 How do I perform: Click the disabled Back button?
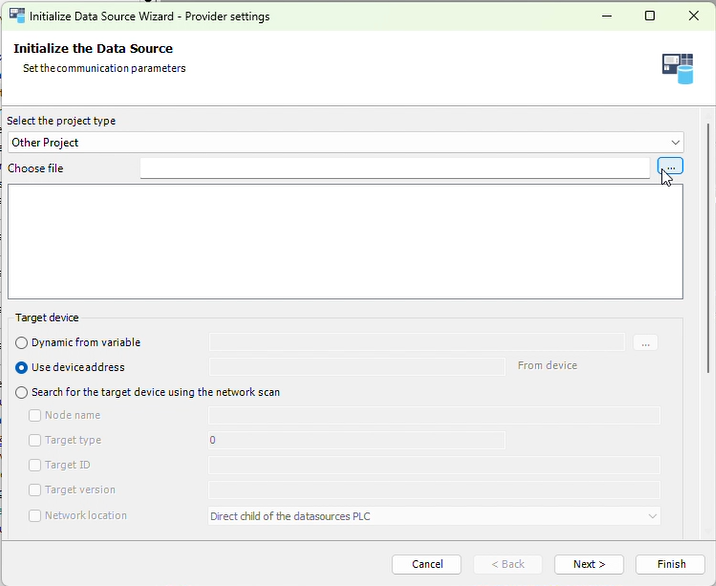pyautogui.click(x=508, y=565)
